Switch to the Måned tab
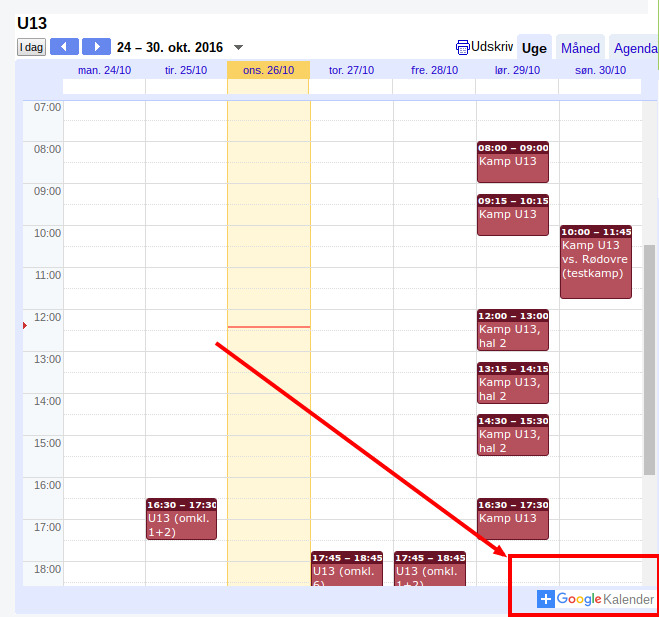This screenshot has width=659, height=617. [580, 47]
